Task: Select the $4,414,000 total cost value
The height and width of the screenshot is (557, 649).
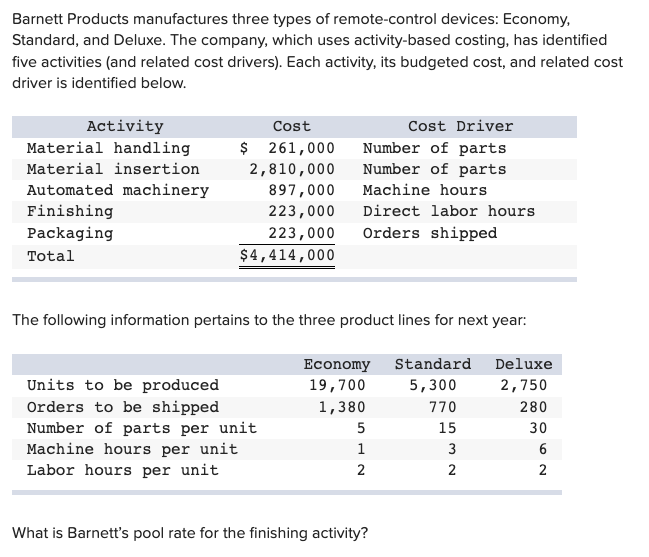Action: (287, 256)
